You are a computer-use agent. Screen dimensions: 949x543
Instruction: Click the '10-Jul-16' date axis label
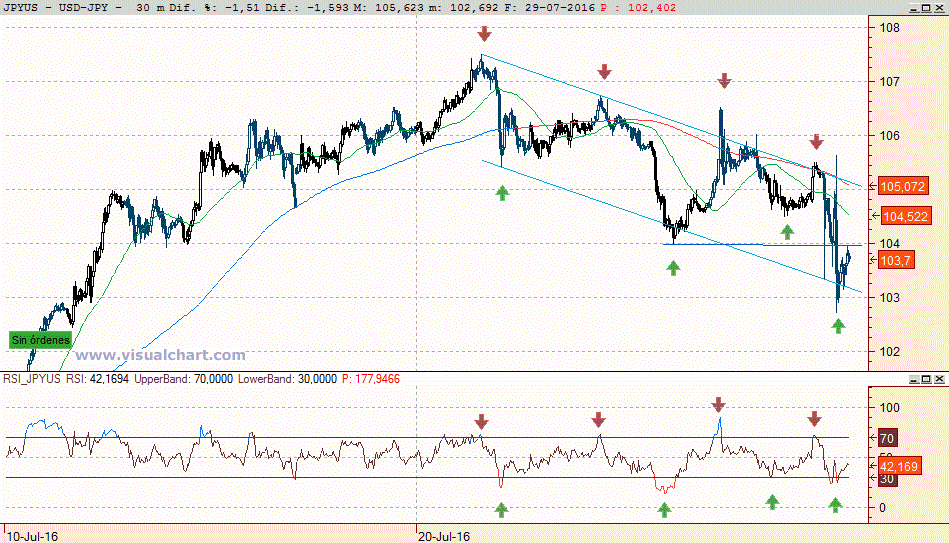coord(32,536)
